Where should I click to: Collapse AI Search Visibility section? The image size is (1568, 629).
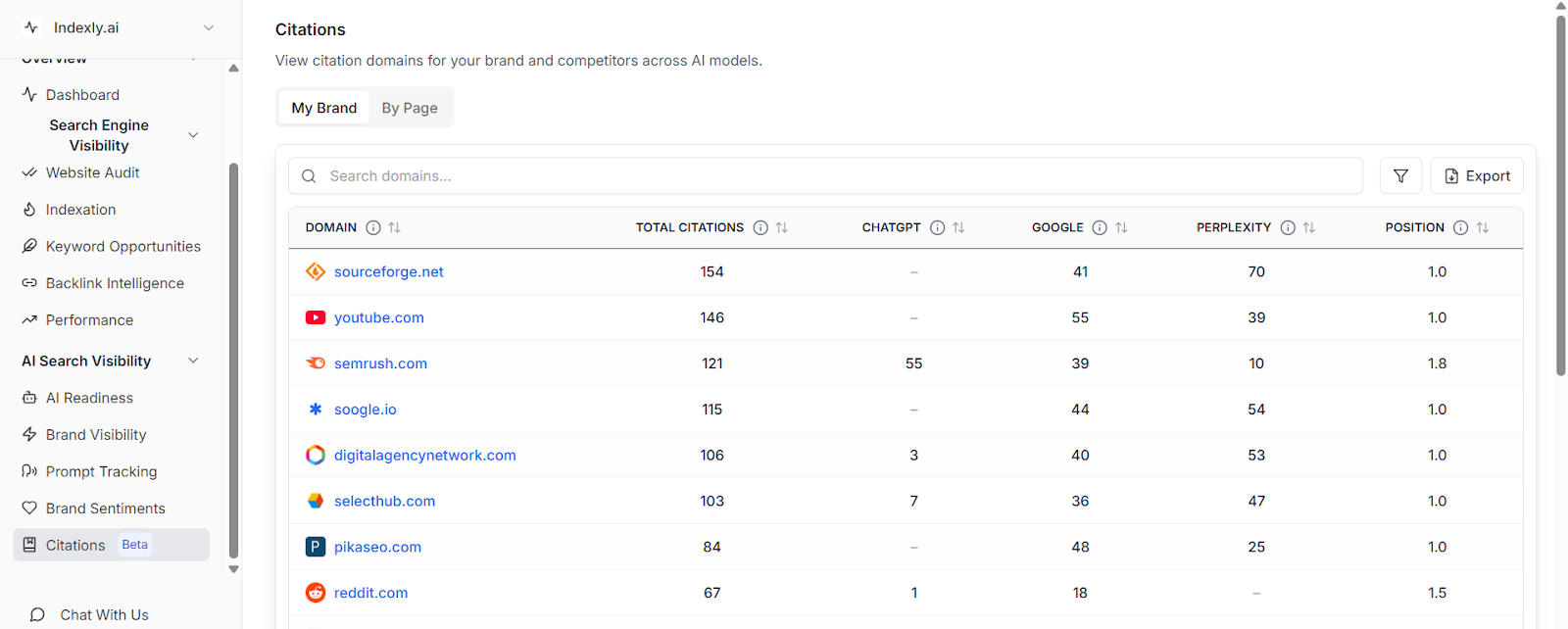tap(193, 361)
